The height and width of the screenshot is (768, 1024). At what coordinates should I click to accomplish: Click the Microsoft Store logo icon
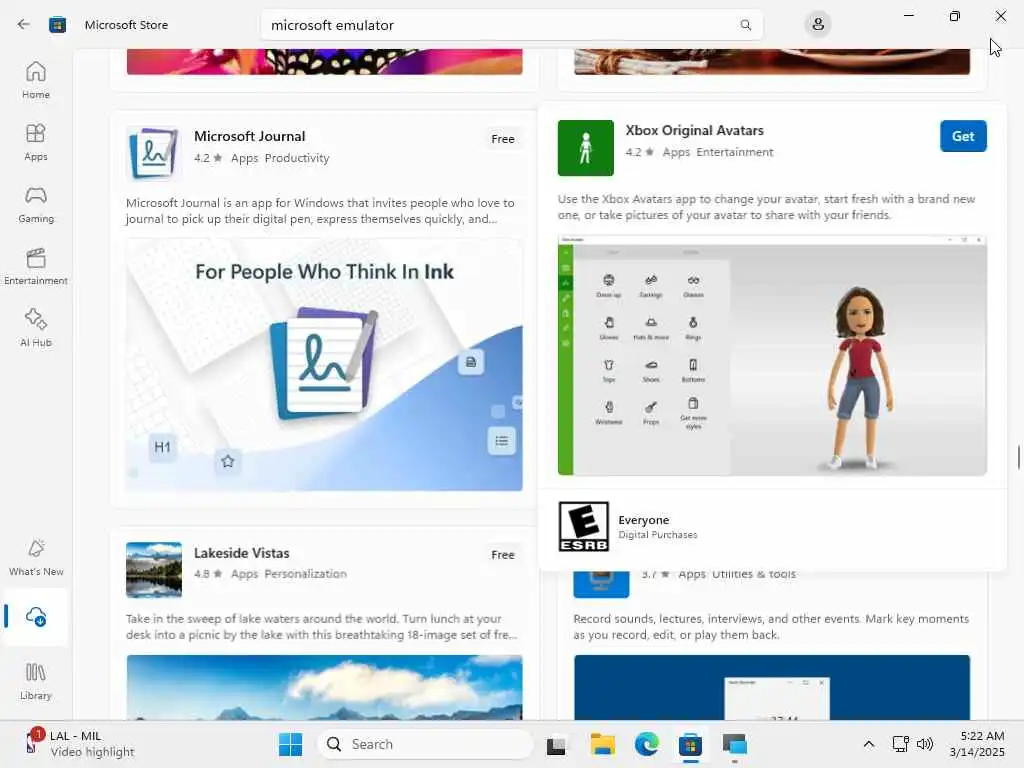57,25
